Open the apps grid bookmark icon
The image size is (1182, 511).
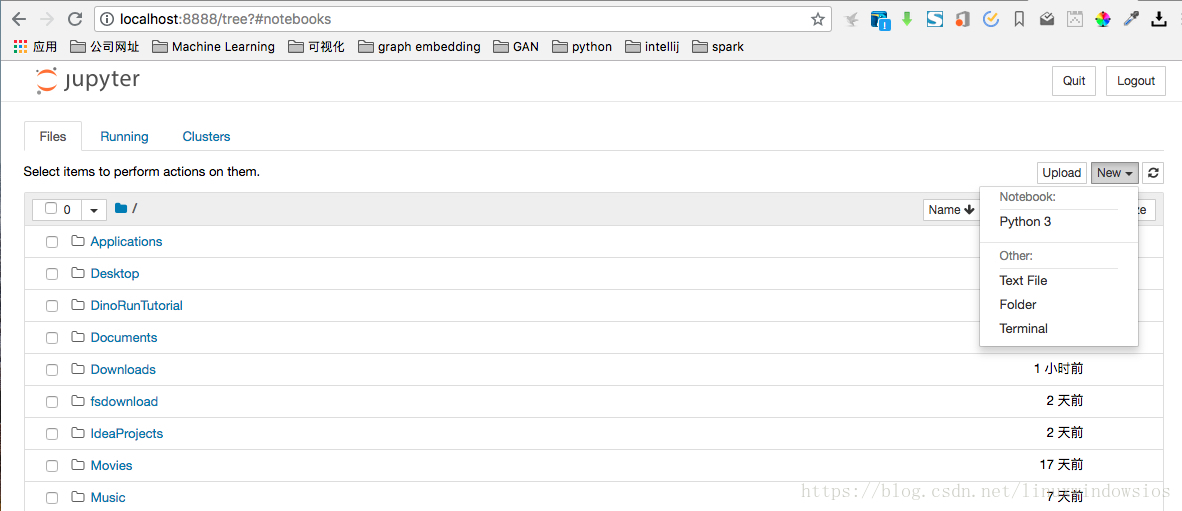tap(20, 47)
